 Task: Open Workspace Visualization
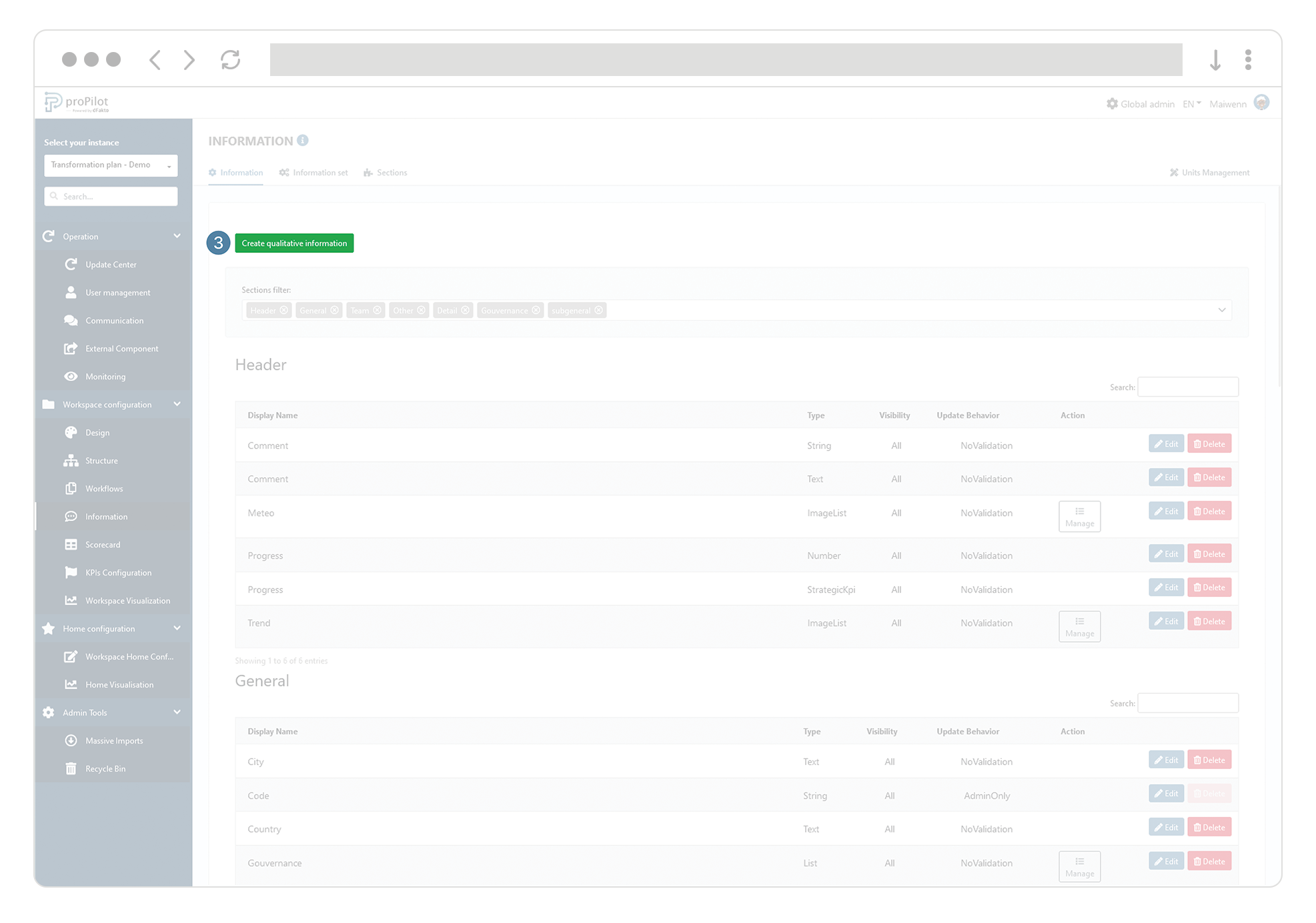click(x=127, y=600)
